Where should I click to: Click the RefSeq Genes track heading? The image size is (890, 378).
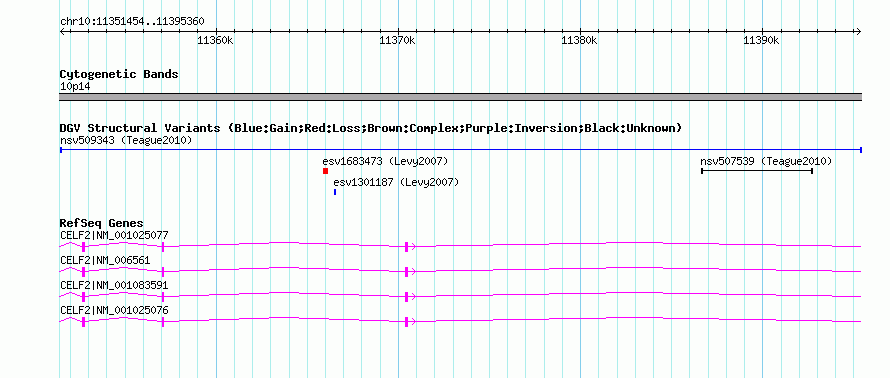[102, 223]
